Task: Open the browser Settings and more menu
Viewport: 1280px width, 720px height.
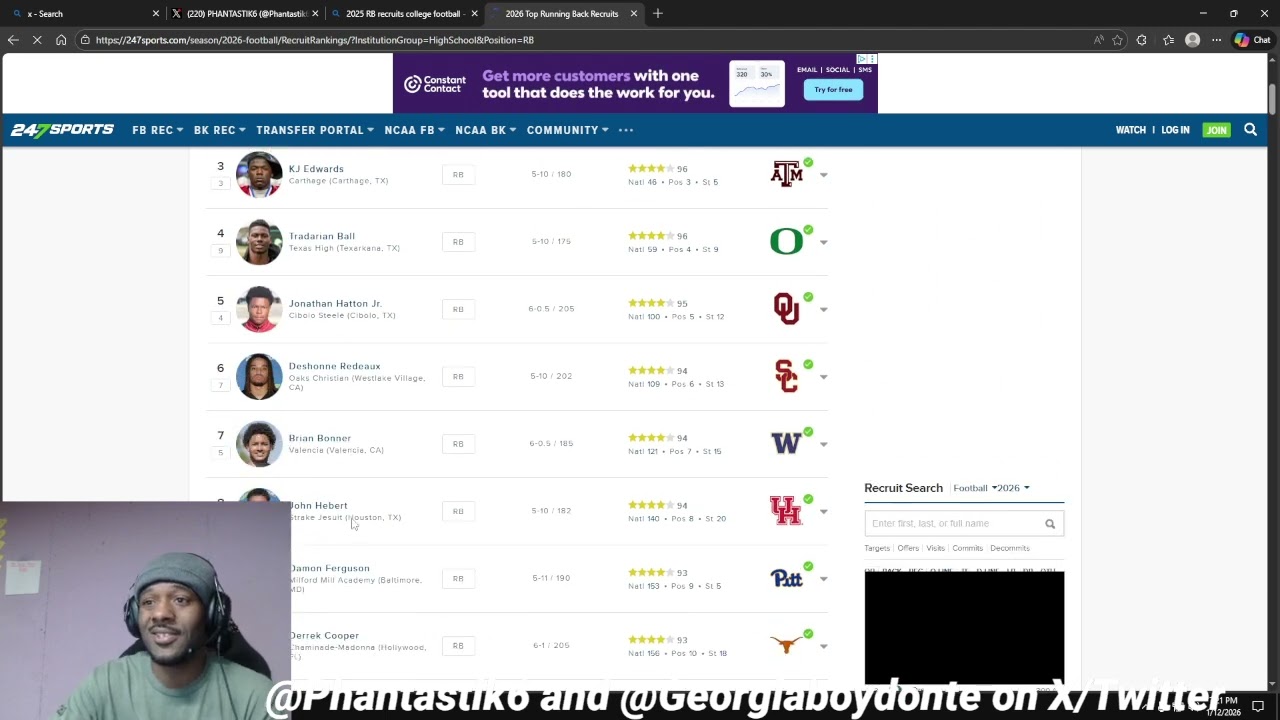Action: 1216,40
